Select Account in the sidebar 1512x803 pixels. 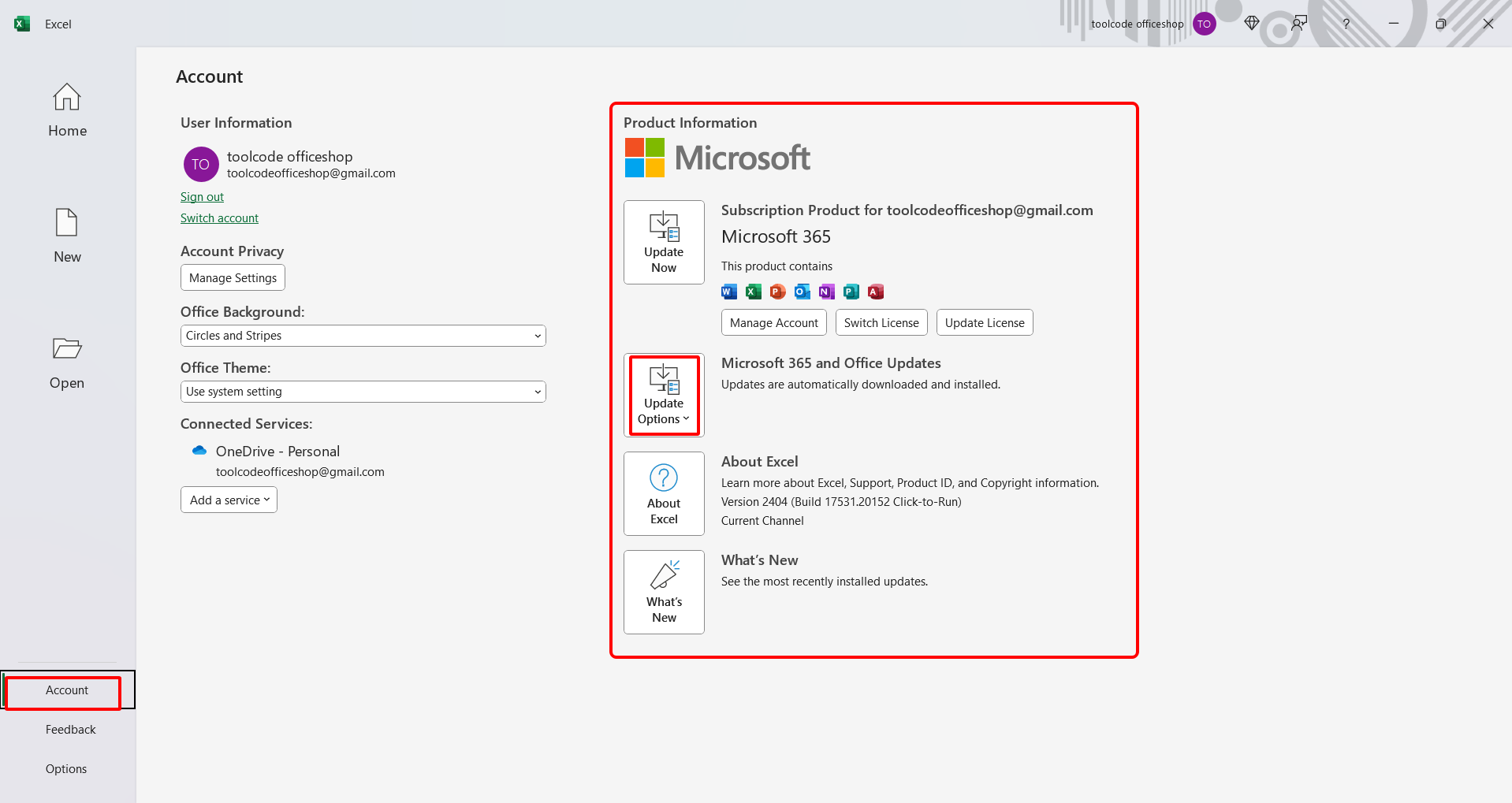[67, 690]
